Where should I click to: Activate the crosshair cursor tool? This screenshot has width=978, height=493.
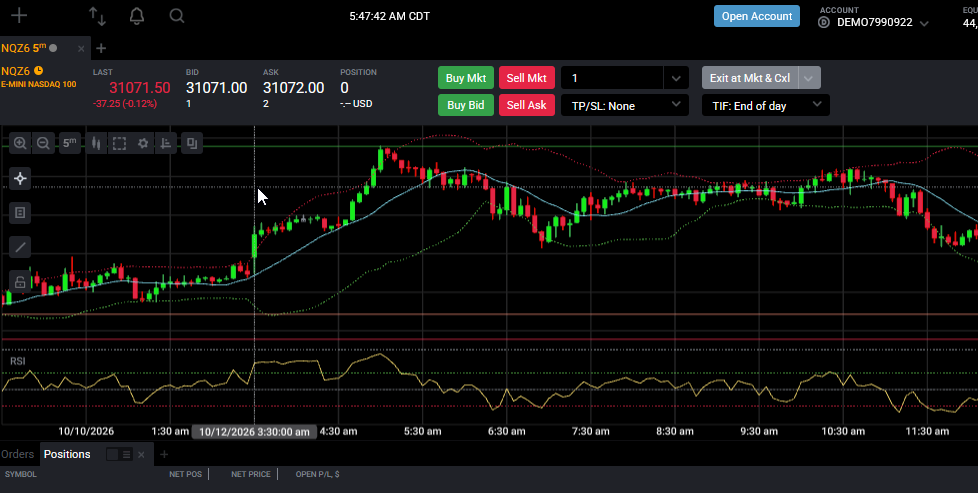20,179
